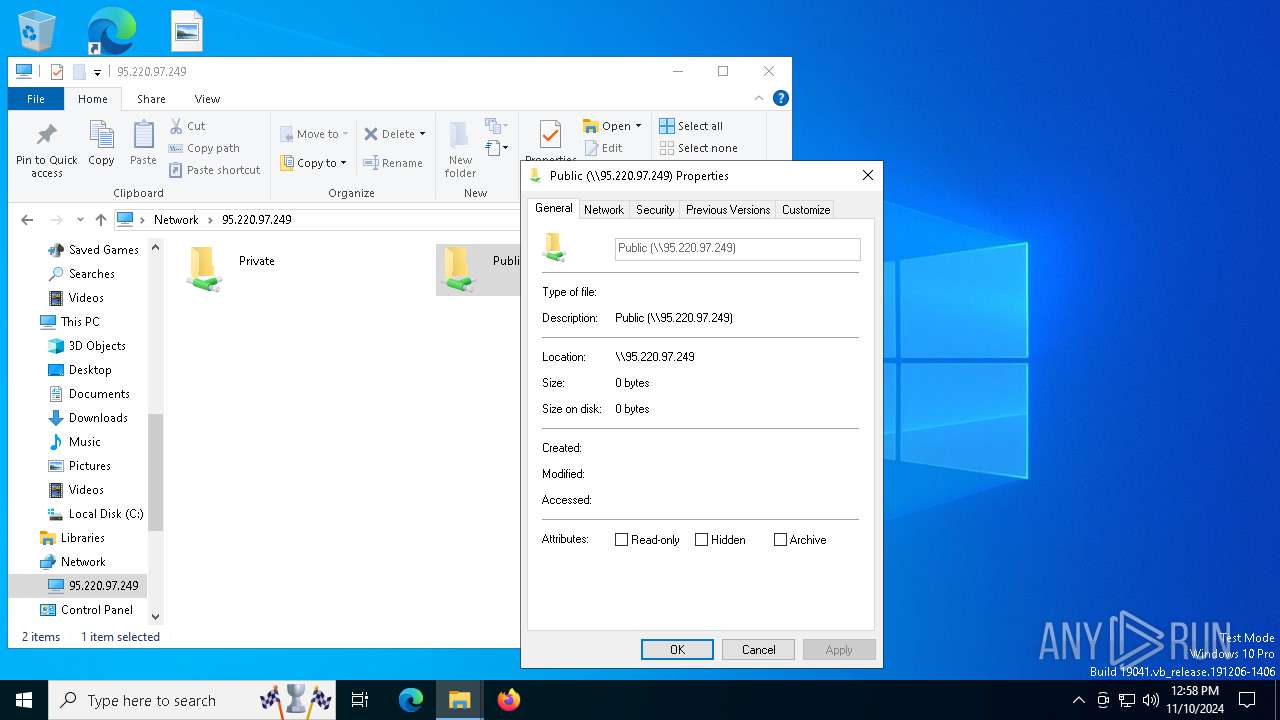This screenshot has width=1280, height=720.
Task: Click Copy path in Clipboard group
Action: (x=204, y=148)
